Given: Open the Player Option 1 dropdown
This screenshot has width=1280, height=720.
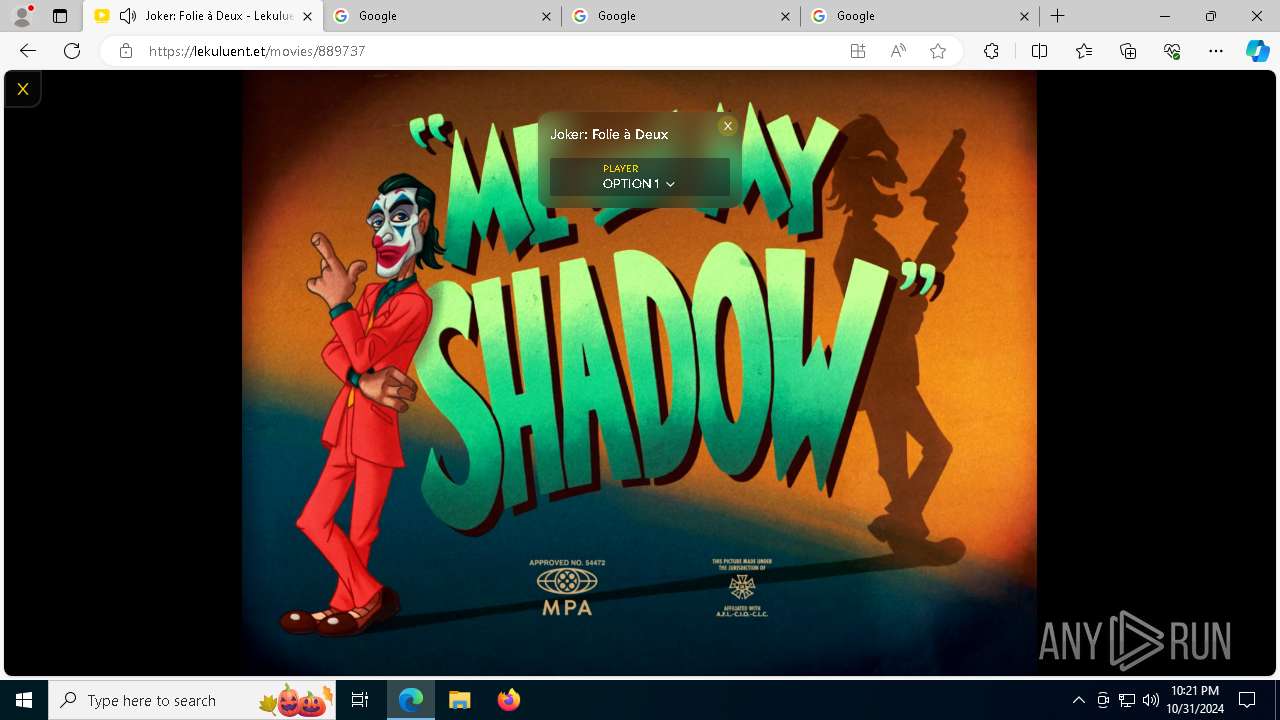Looking at the screenshot, I should [639, 177].
